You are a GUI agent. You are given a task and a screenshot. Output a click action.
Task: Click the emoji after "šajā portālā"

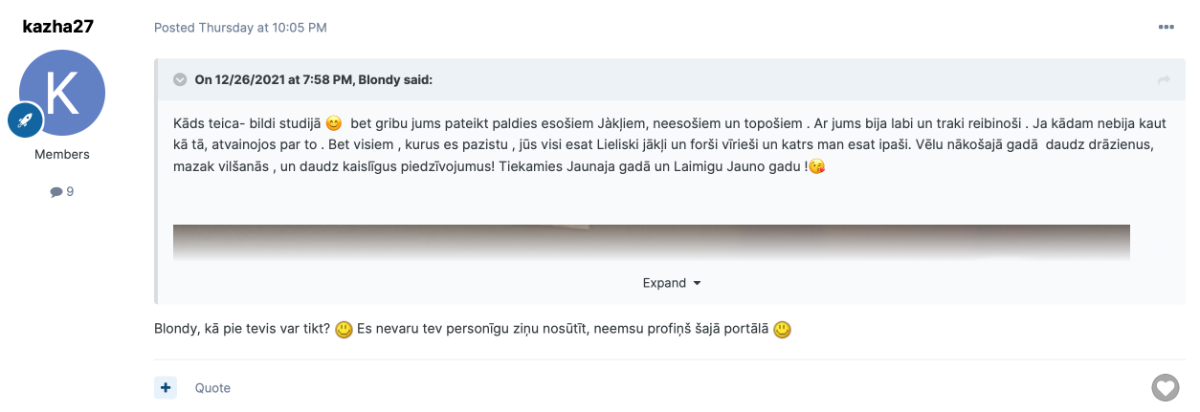point(782,329)
